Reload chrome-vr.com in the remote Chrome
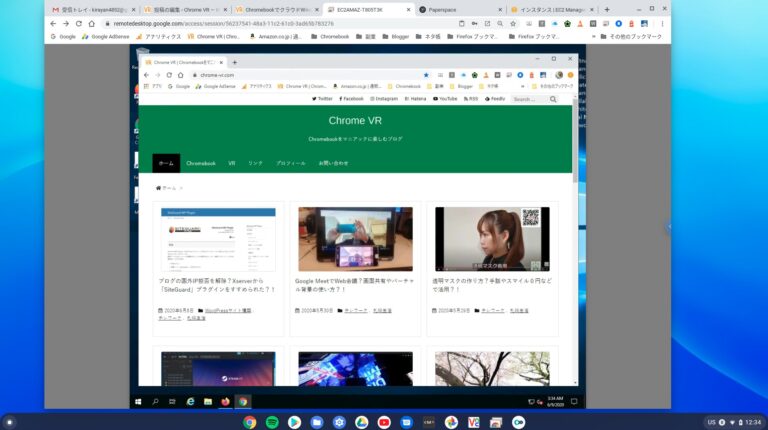The width and height of the screenshot is (768, 430). (x=169, y=75)
